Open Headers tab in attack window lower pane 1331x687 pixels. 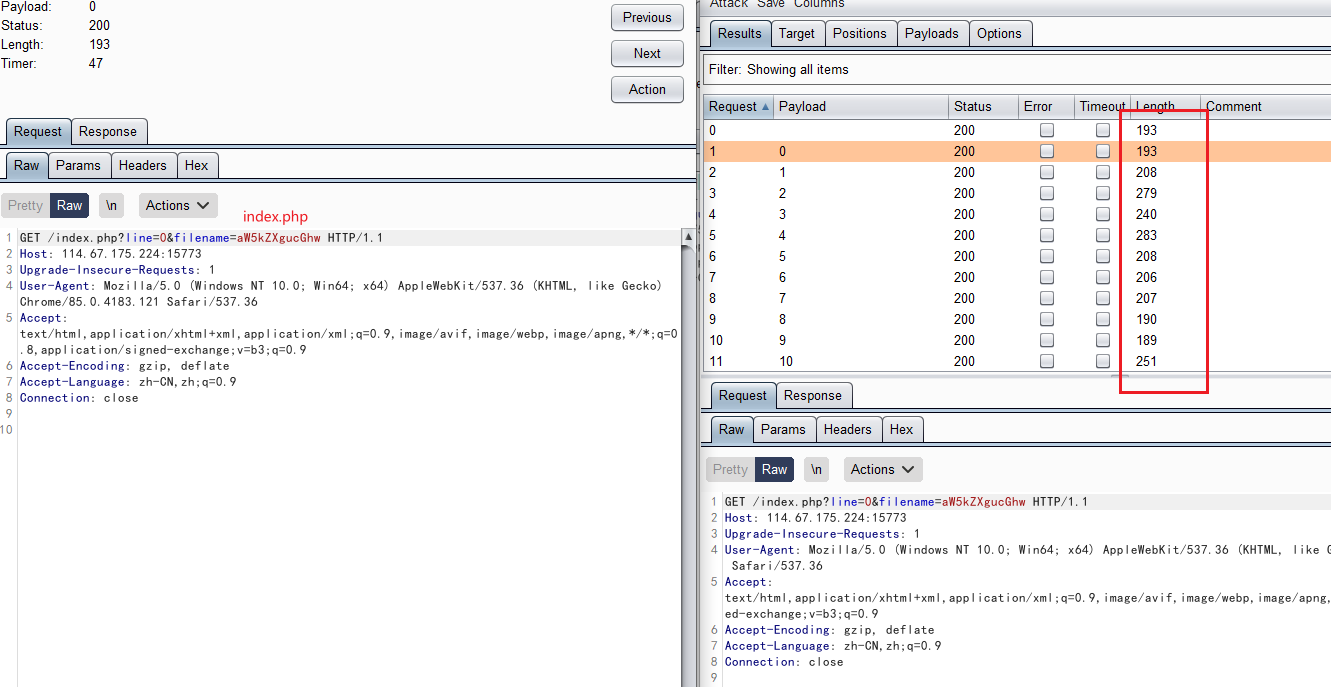pyautogui.click(x=848, y=429)
